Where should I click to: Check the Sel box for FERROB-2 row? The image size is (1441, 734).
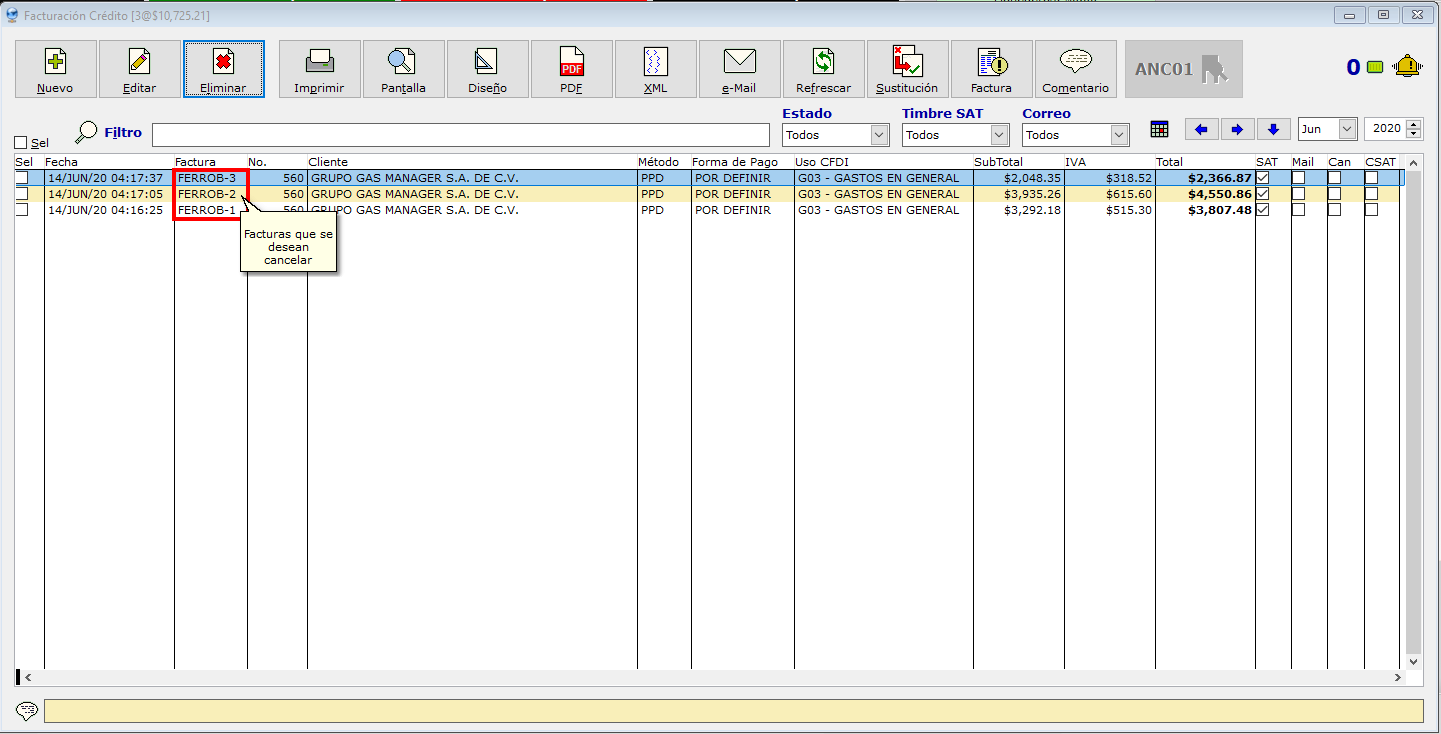pyautogui.click(x=22, y=194)
